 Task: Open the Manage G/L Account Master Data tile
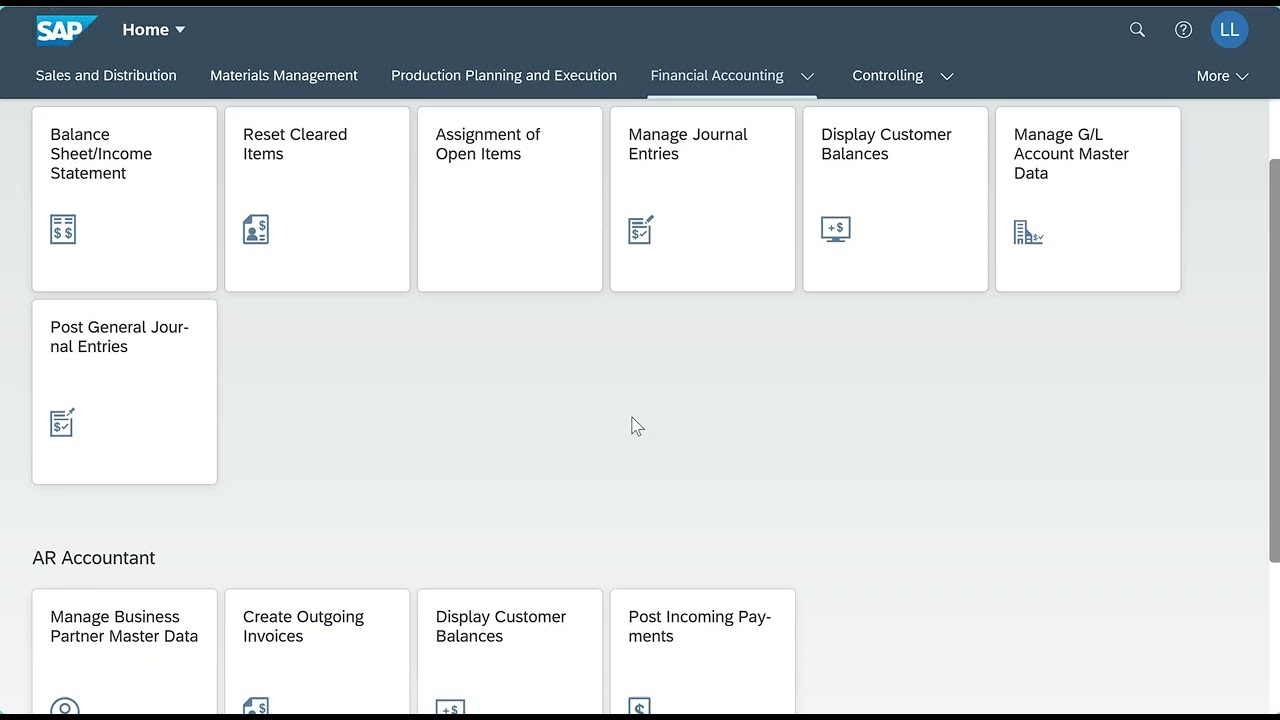pos(1088,200)
